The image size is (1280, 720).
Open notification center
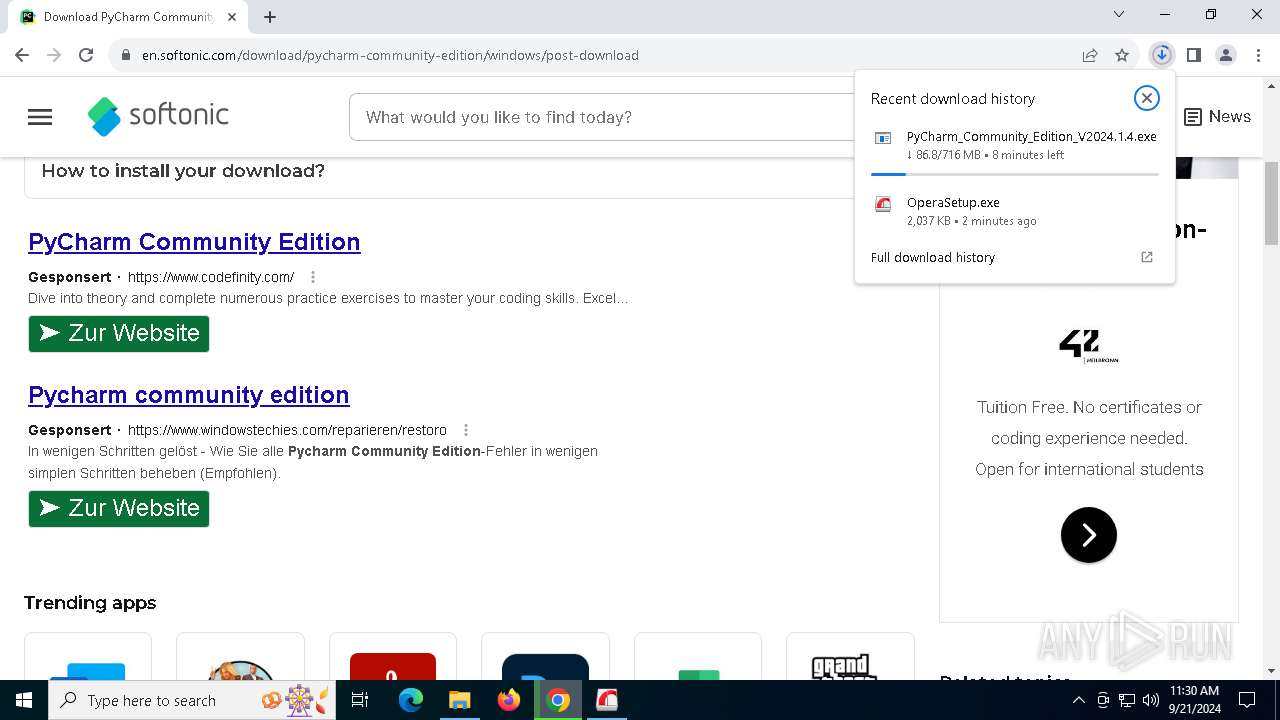coord(1247,700)
